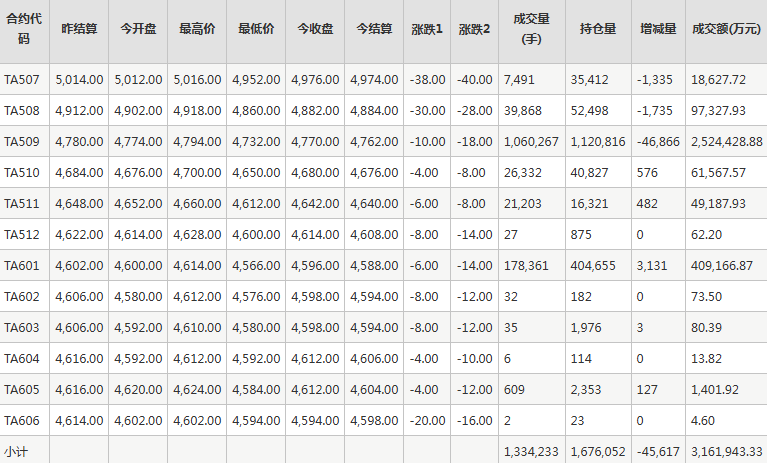Click TA509 change value -46,866
The height and width of the screenshot is (463, 767).
click(658, 142)
